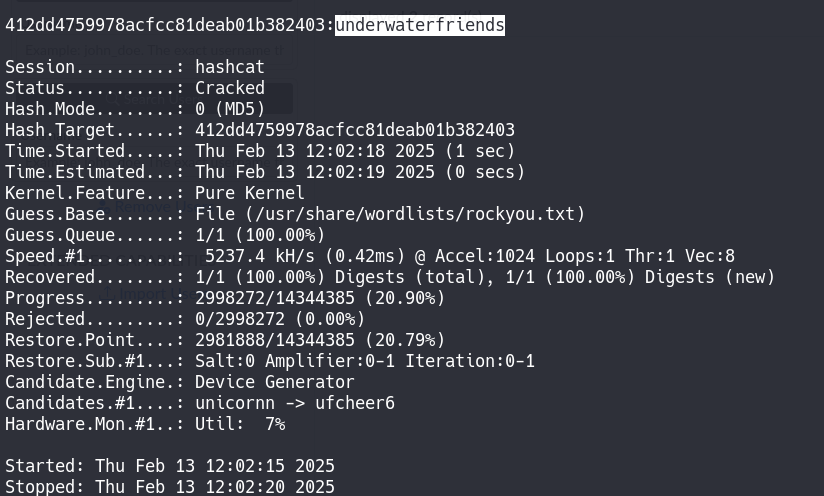824x496 pixels.
Task: Click the Rejected value 0/2998272
Action: [279, 319]
